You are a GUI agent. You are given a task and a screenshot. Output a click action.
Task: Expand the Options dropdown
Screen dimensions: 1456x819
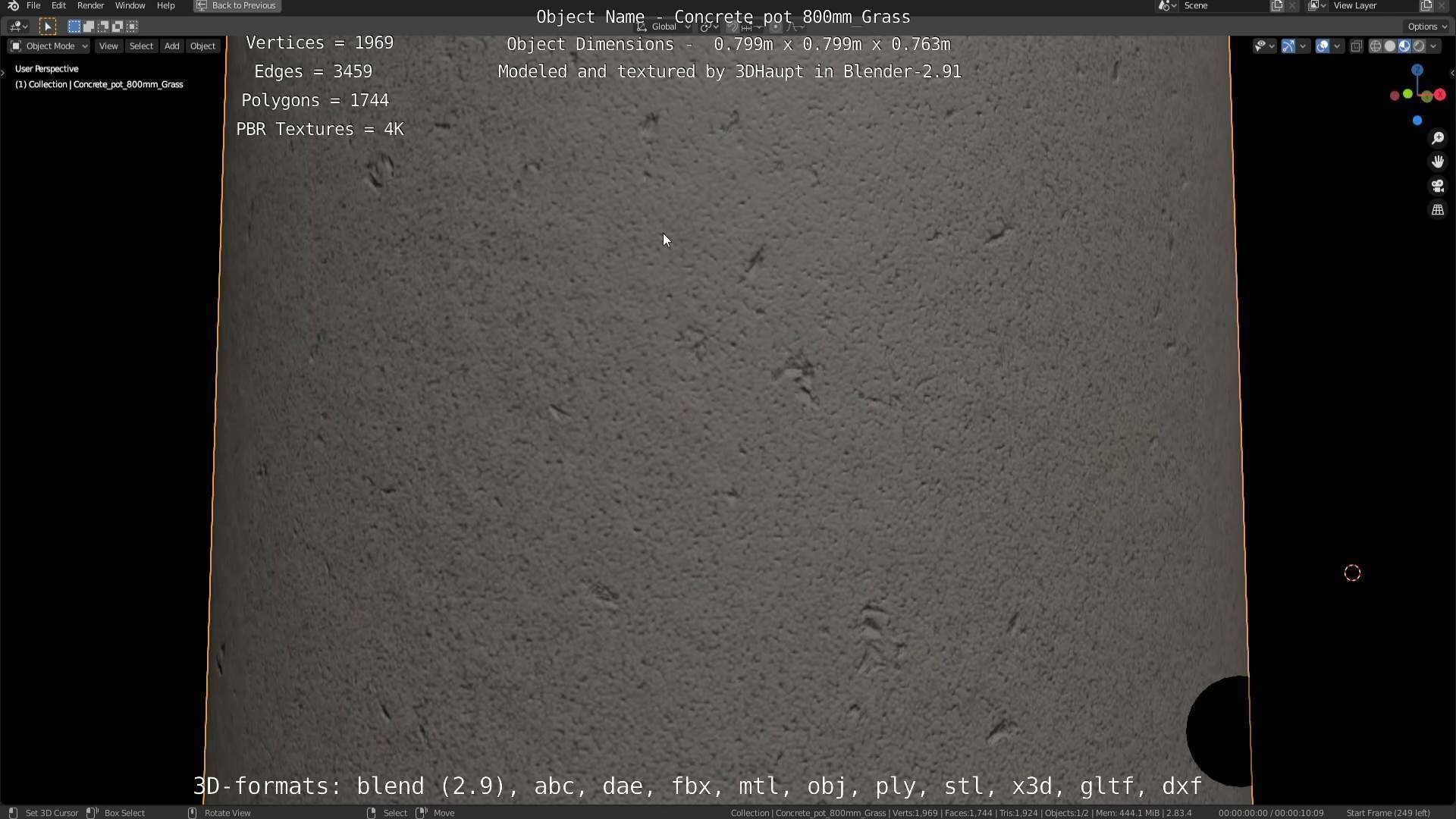tap(1427, 27)
